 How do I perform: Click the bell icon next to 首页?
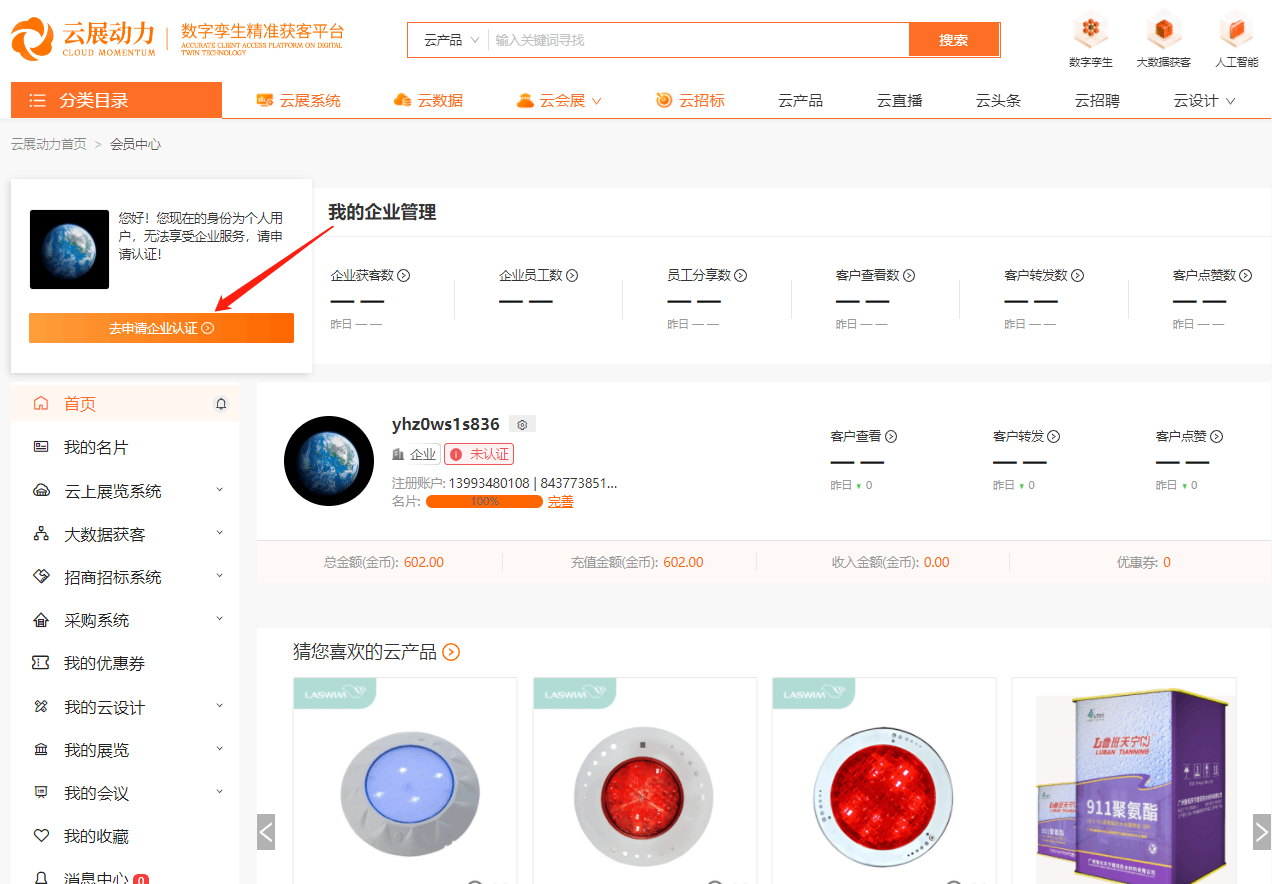[x=219, y=403]
